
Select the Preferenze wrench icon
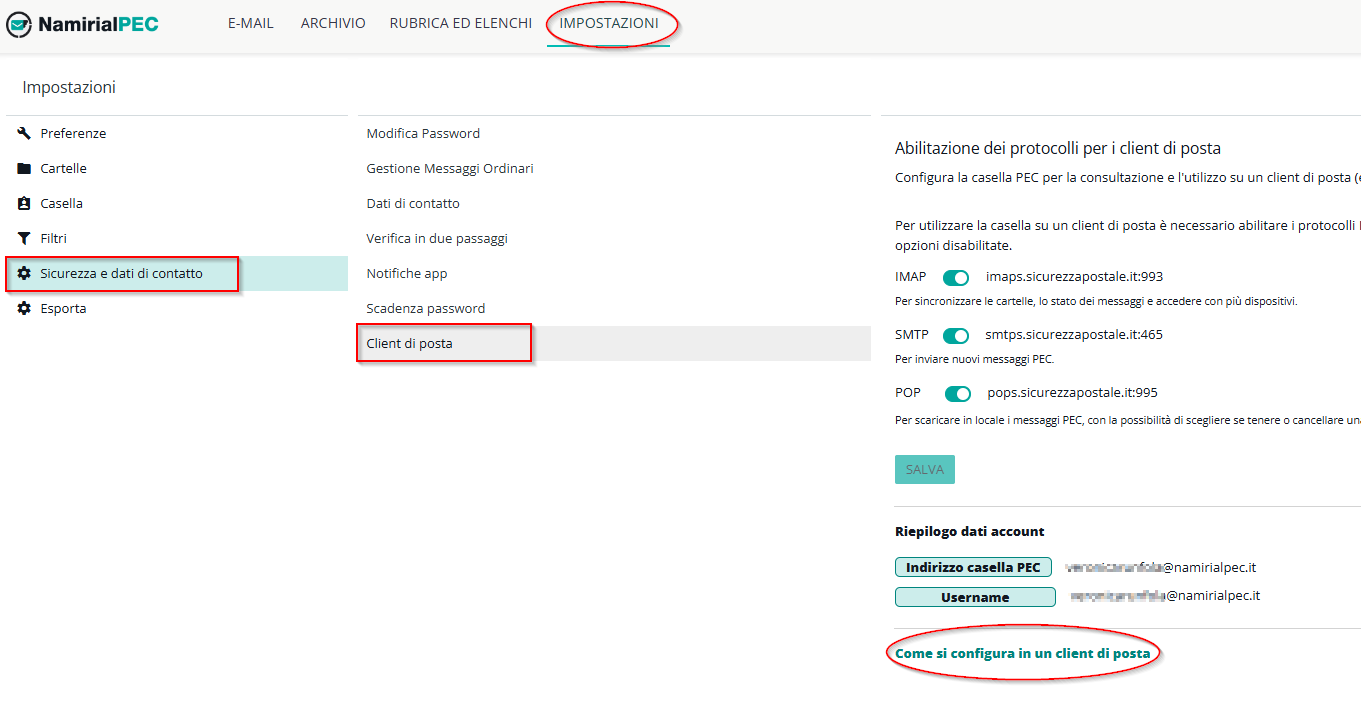(x=24, y=133)
